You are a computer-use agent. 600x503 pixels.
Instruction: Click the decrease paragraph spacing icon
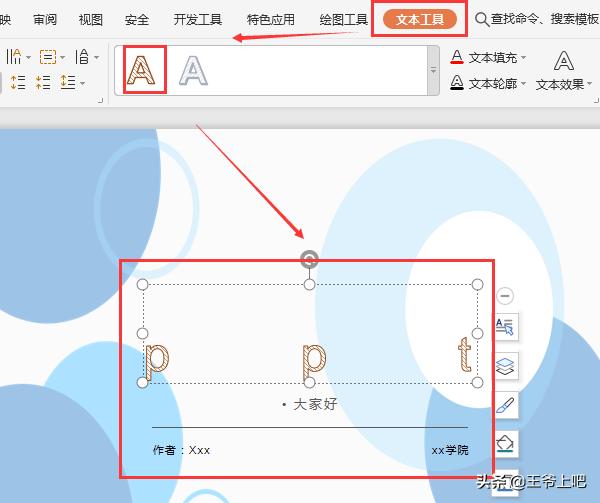click(43, 82)
